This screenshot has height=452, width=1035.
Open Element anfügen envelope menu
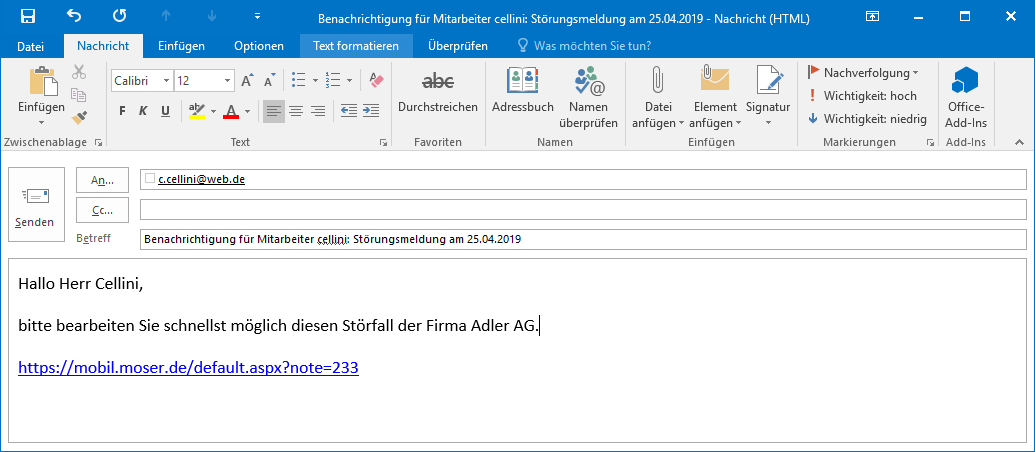click(715, 97)
